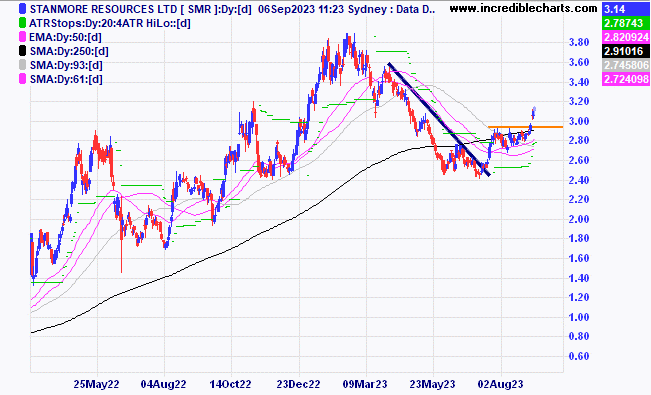Click the blue Stanmore Resources legend swatch
The width and height of the screenshot is (651, 395).
point(23,9)
